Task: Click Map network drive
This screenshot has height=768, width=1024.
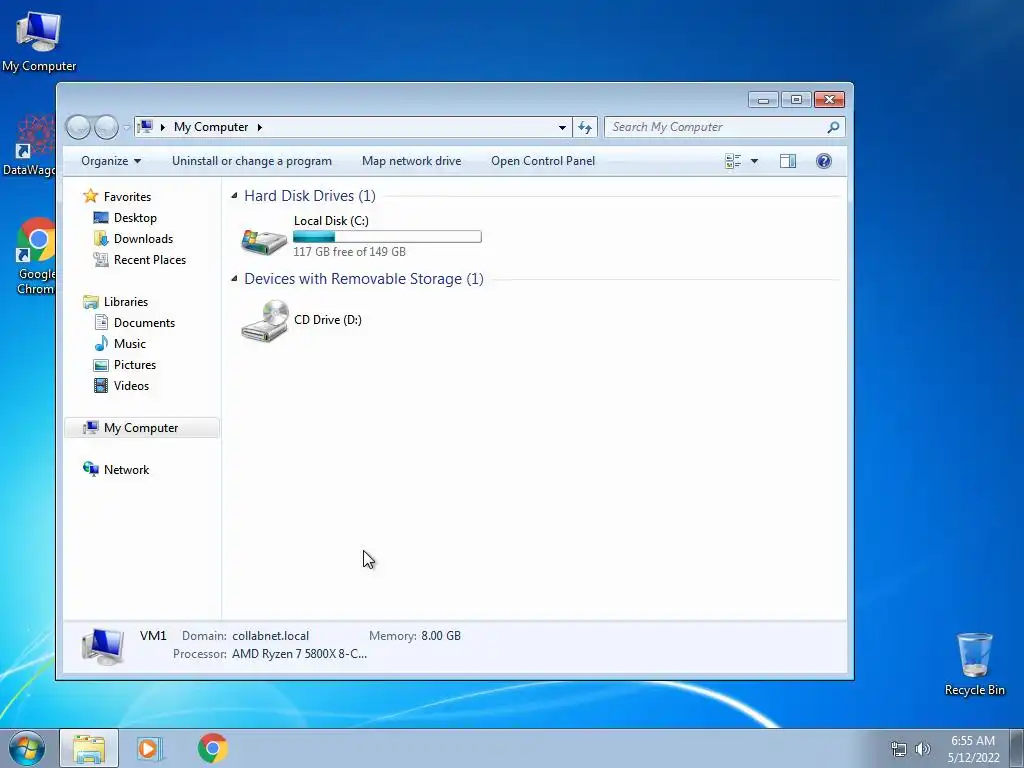Action: point(411,161)
